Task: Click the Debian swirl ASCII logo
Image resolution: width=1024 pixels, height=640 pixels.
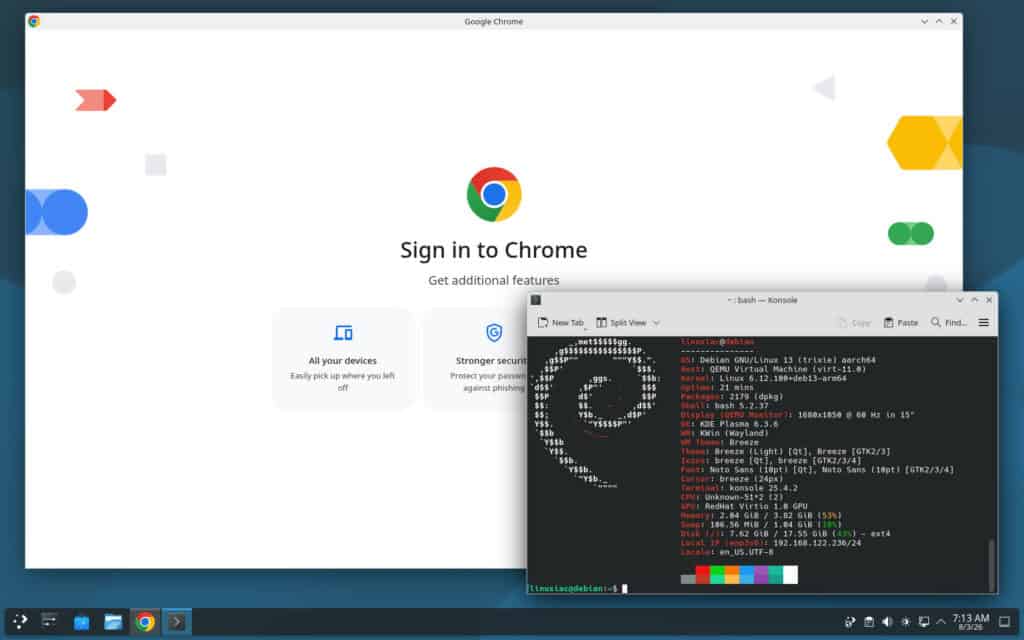Action: pyautogui.click(x=595, y=413)
